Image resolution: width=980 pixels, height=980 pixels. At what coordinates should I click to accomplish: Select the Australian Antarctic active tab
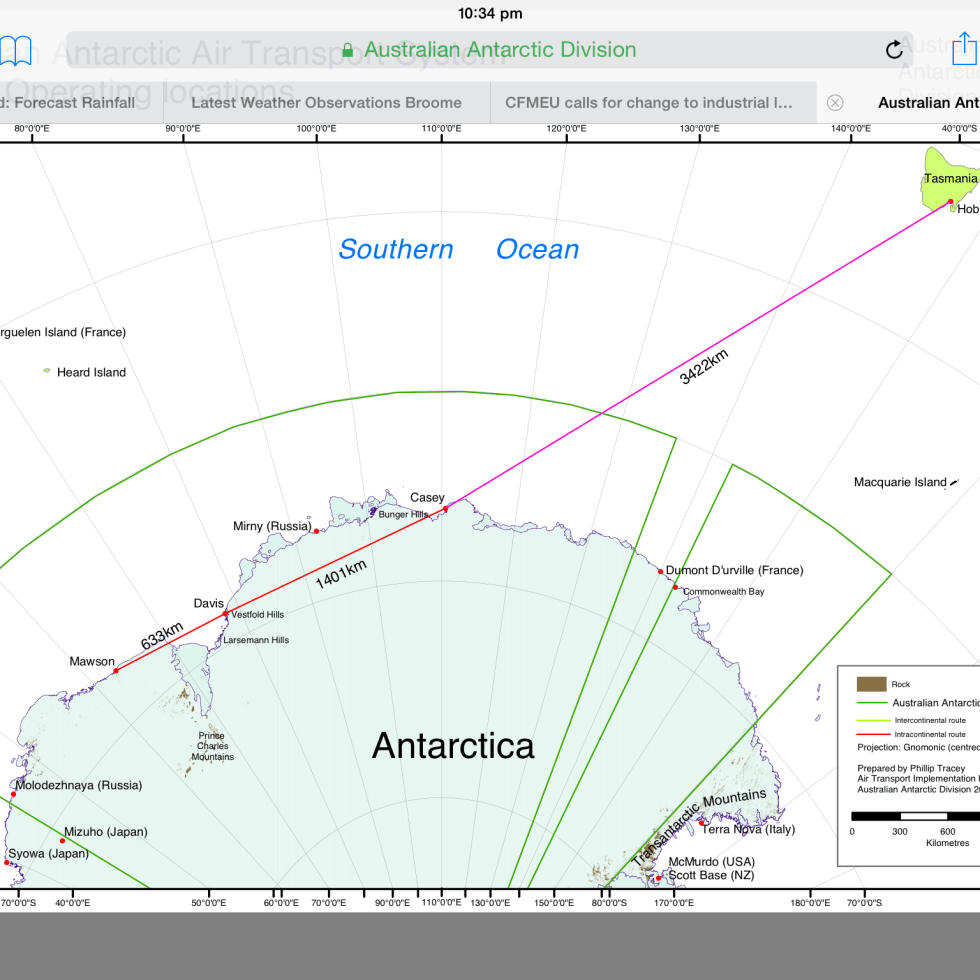926,102
